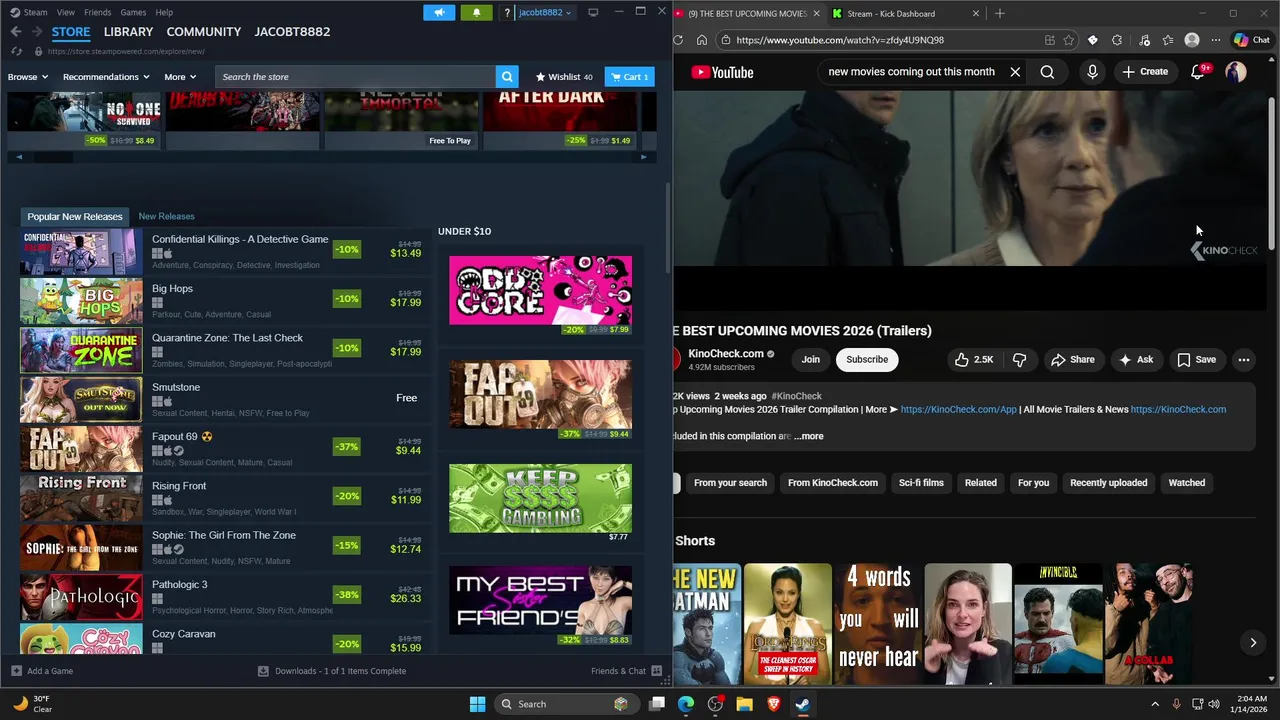1280x720 pixels.
Task: Click the Join channel button
Action: point(811,360)
